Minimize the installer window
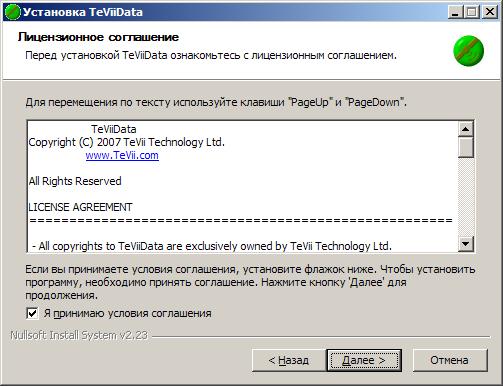This screenshot has height=386, width=503. point(455,12)
